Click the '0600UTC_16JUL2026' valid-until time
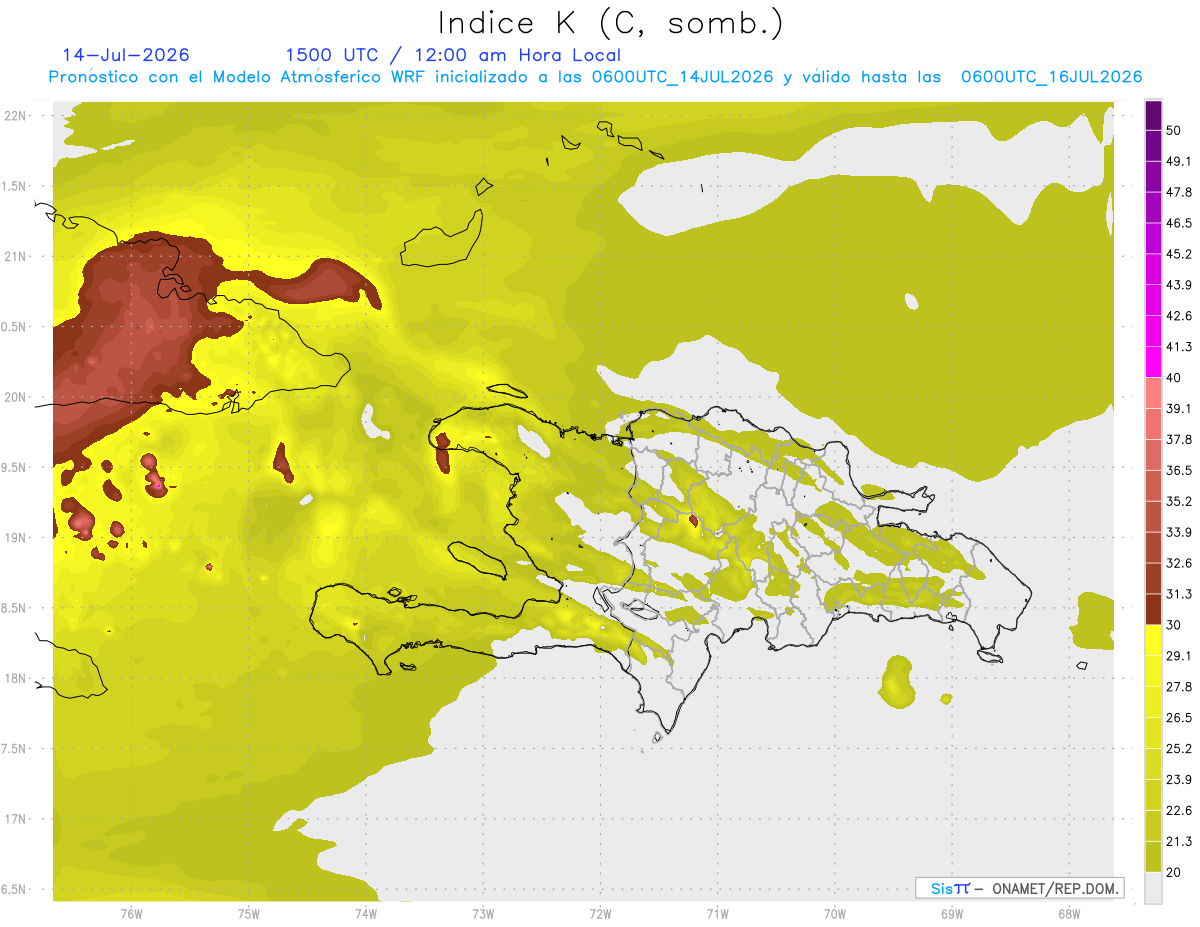Image resolution: width=1200 pixels, height=927 pixels. [x=1051, y=77]
